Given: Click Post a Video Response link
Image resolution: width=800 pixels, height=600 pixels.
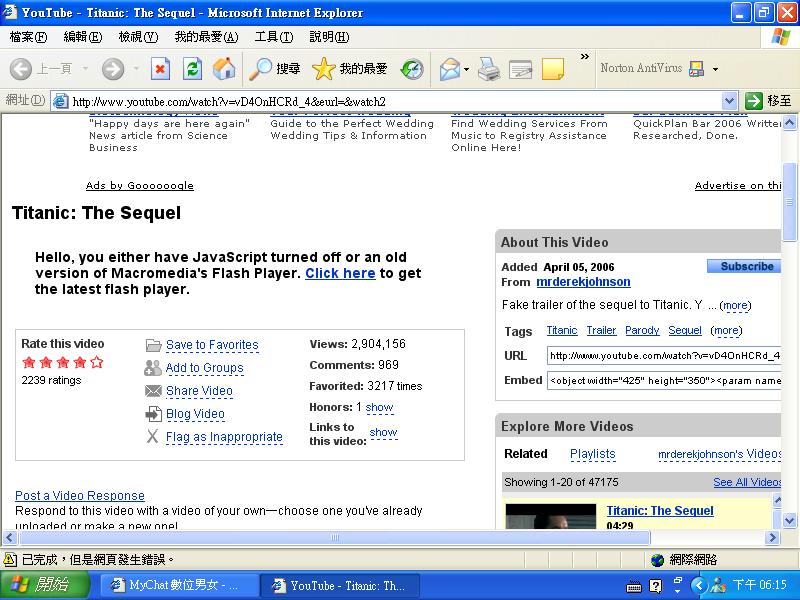Looking at the screenshot, I should [x=80, y=495].
